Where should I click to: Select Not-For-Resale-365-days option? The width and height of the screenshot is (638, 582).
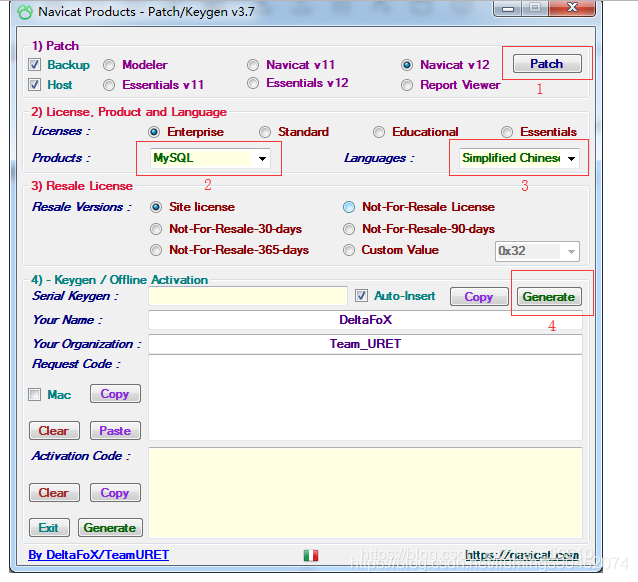156,250
